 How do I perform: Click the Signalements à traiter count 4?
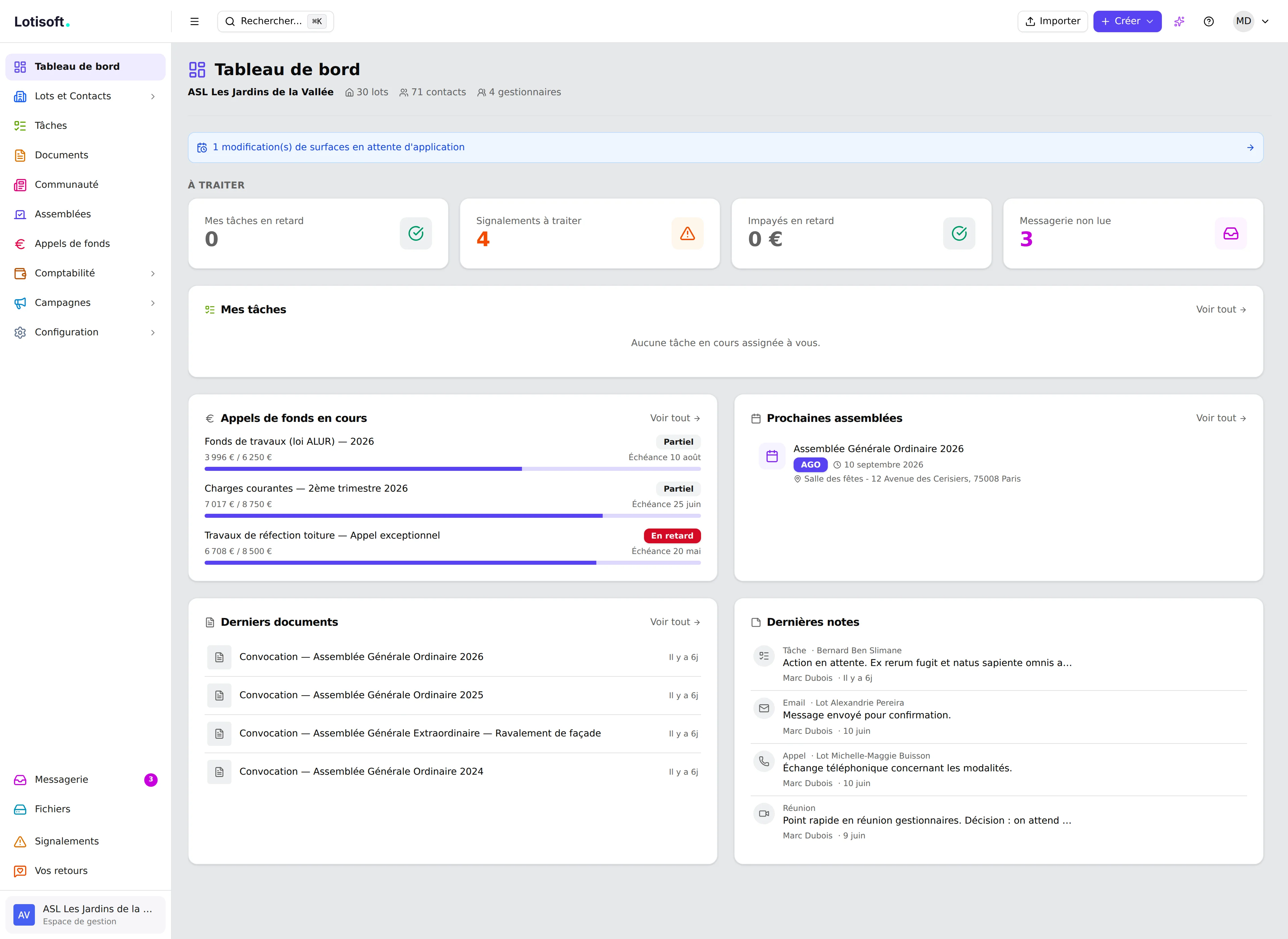483,239
